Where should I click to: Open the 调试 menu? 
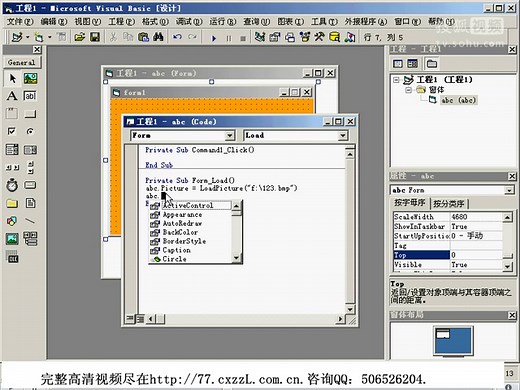pos(189,22)
